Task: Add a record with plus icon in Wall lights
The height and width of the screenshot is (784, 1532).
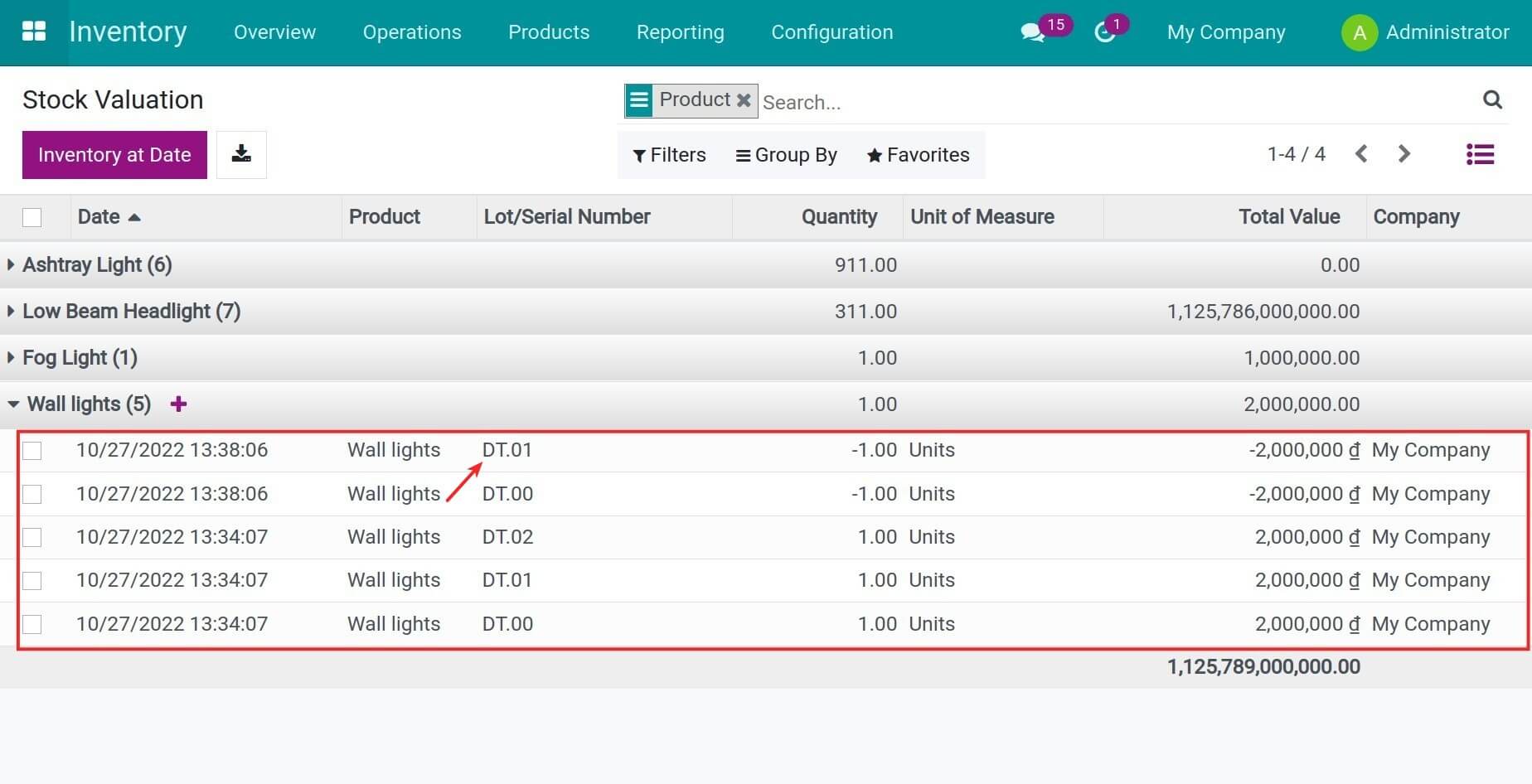Action: coord(178,404)
